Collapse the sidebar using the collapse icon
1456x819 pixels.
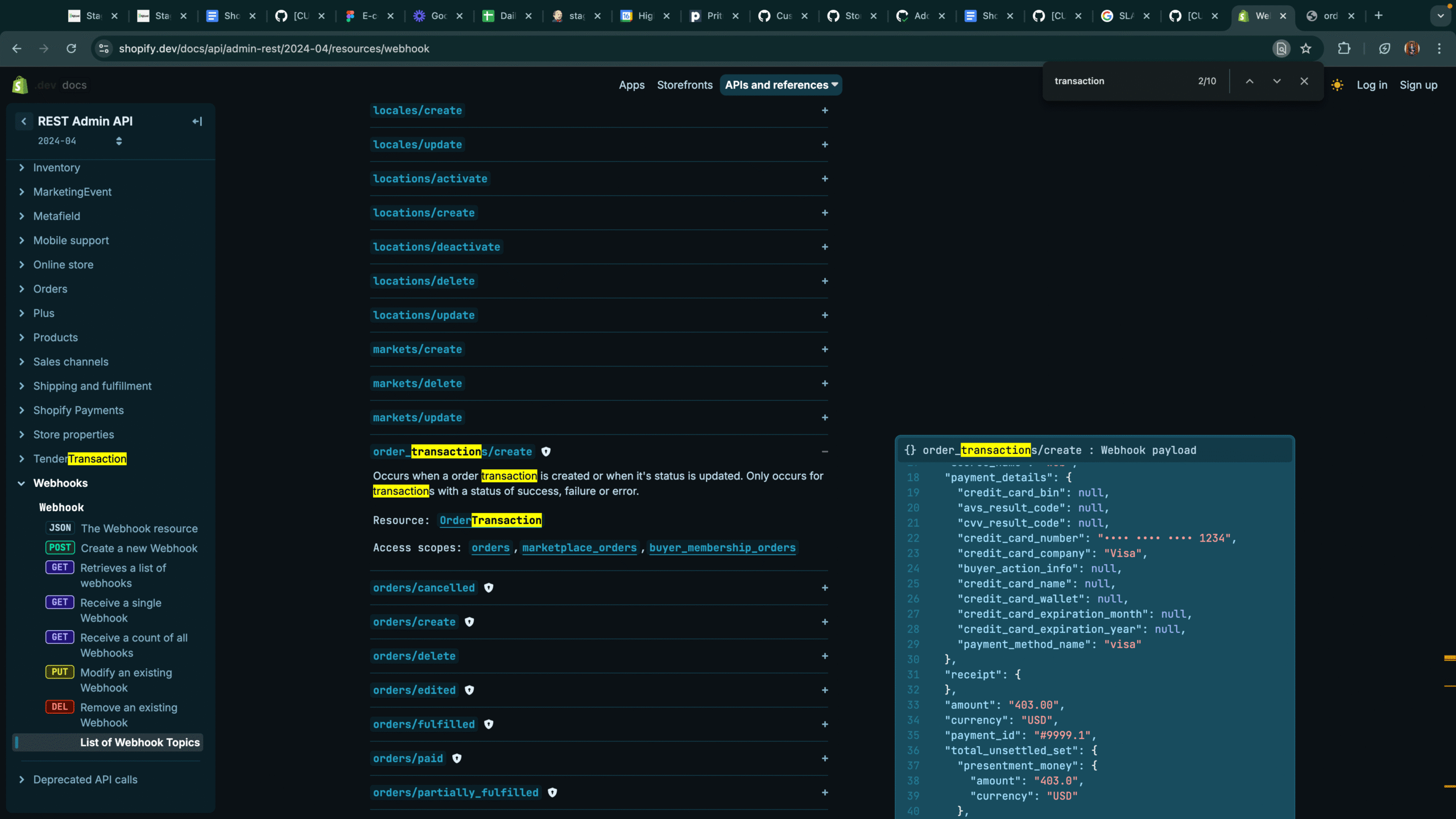tap(197, 121)
